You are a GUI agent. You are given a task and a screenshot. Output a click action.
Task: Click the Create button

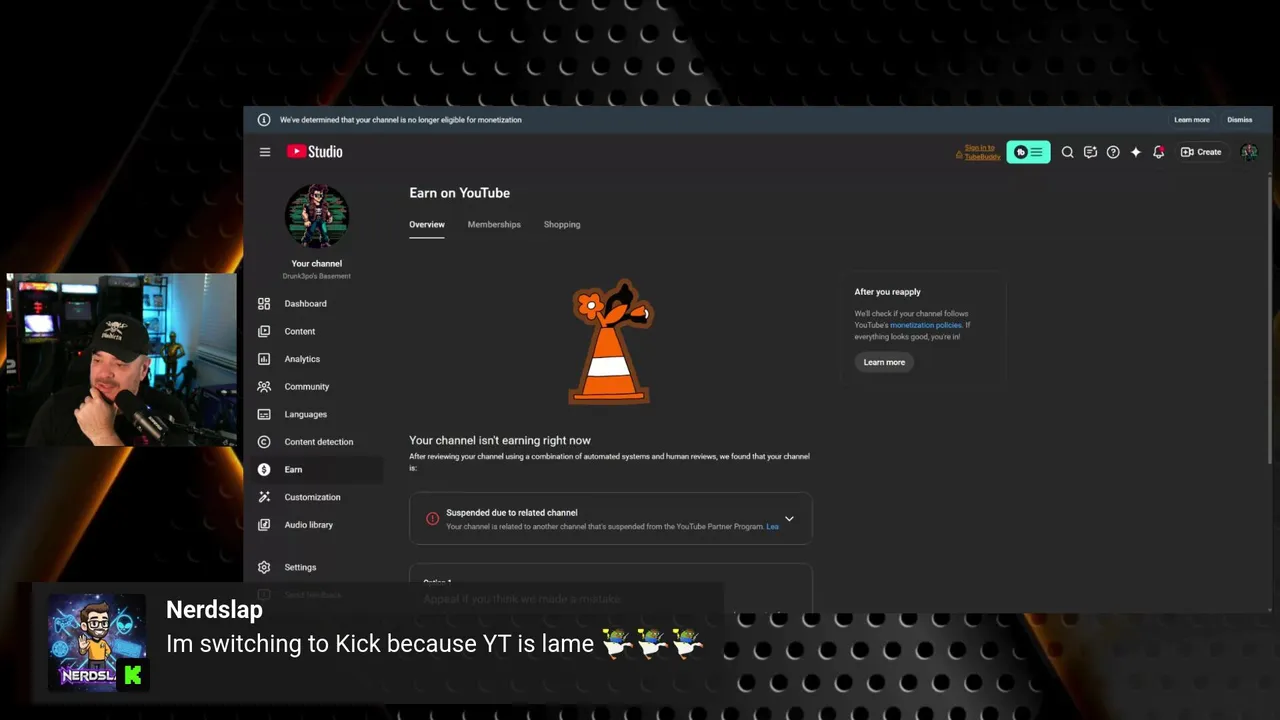[x=1201, y=152]
